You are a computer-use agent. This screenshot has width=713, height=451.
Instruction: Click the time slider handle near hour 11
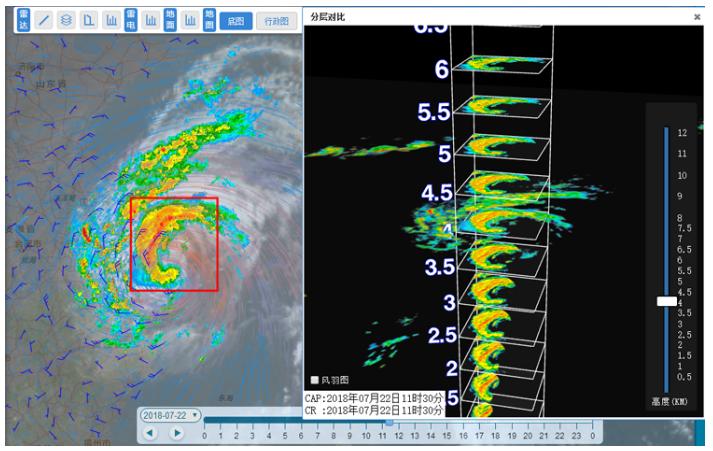click(389, 423)
